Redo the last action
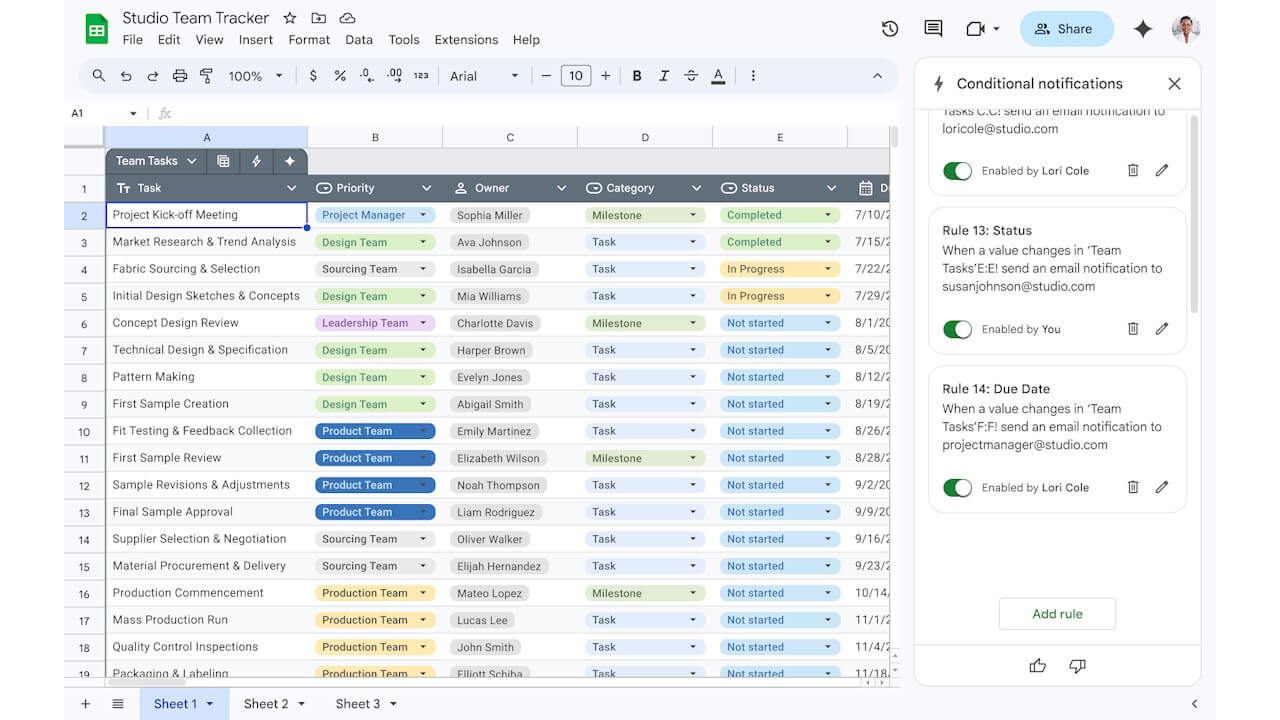The image size is (1280, 720). (153, 76)
